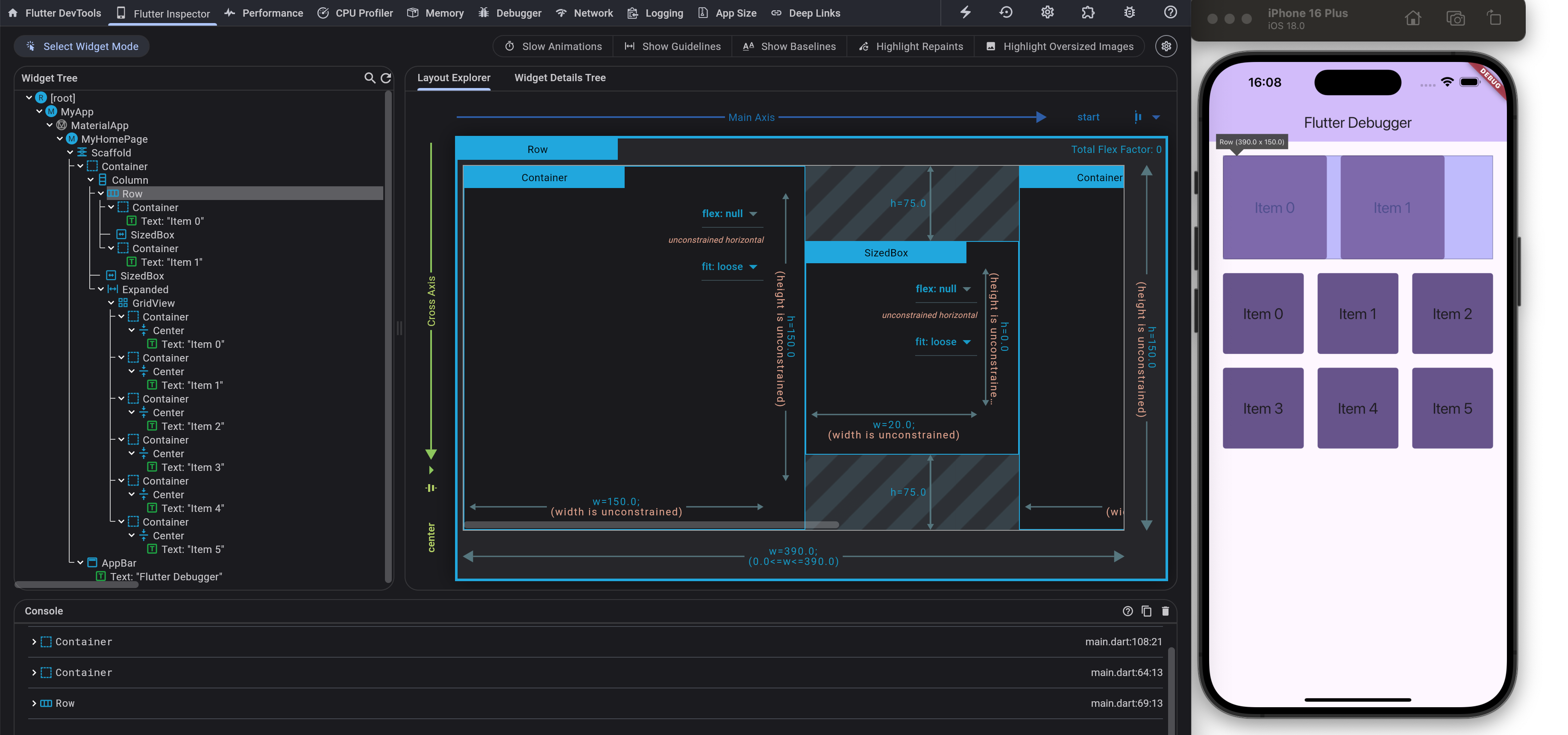Open the Deep Links tab
Screen dimensions: 1568x735
(806, 13)
